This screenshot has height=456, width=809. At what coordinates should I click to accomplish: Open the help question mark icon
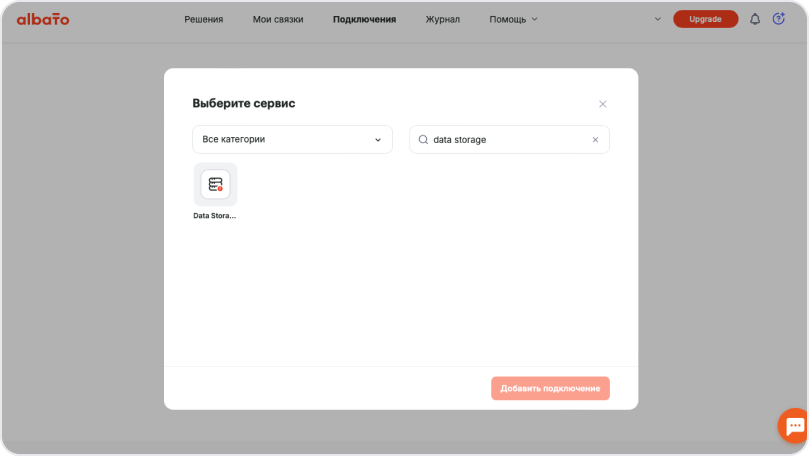coord(779,19)
